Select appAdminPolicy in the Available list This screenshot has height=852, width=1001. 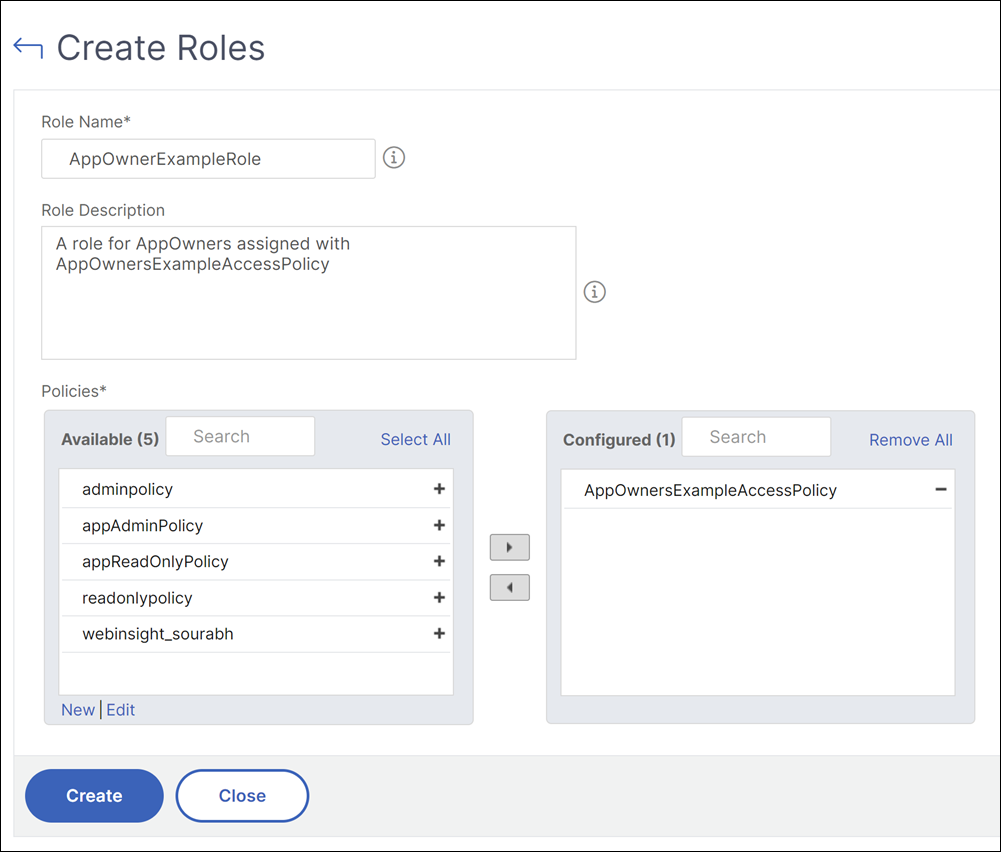[x=256, y=526]
